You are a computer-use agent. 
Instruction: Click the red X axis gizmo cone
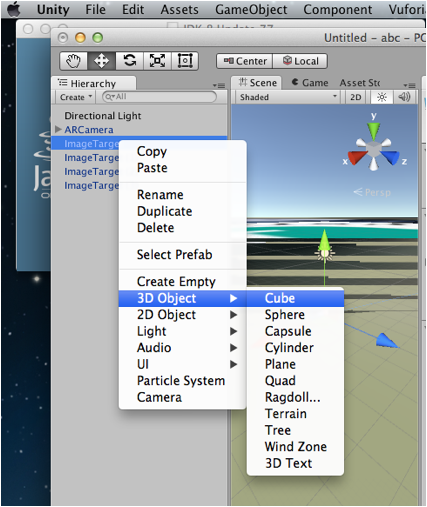coord(356,157)
